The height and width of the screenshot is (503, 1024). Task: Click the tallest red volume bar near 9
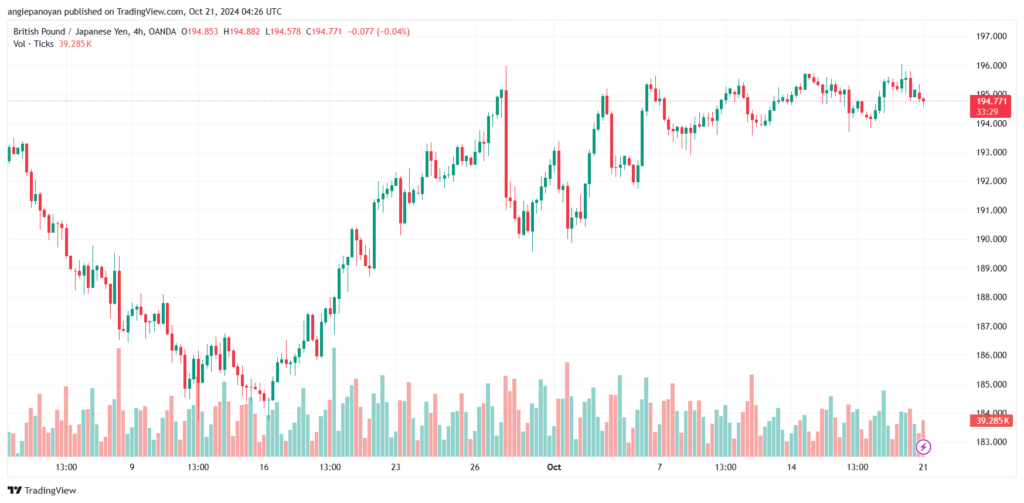[119, 402]
